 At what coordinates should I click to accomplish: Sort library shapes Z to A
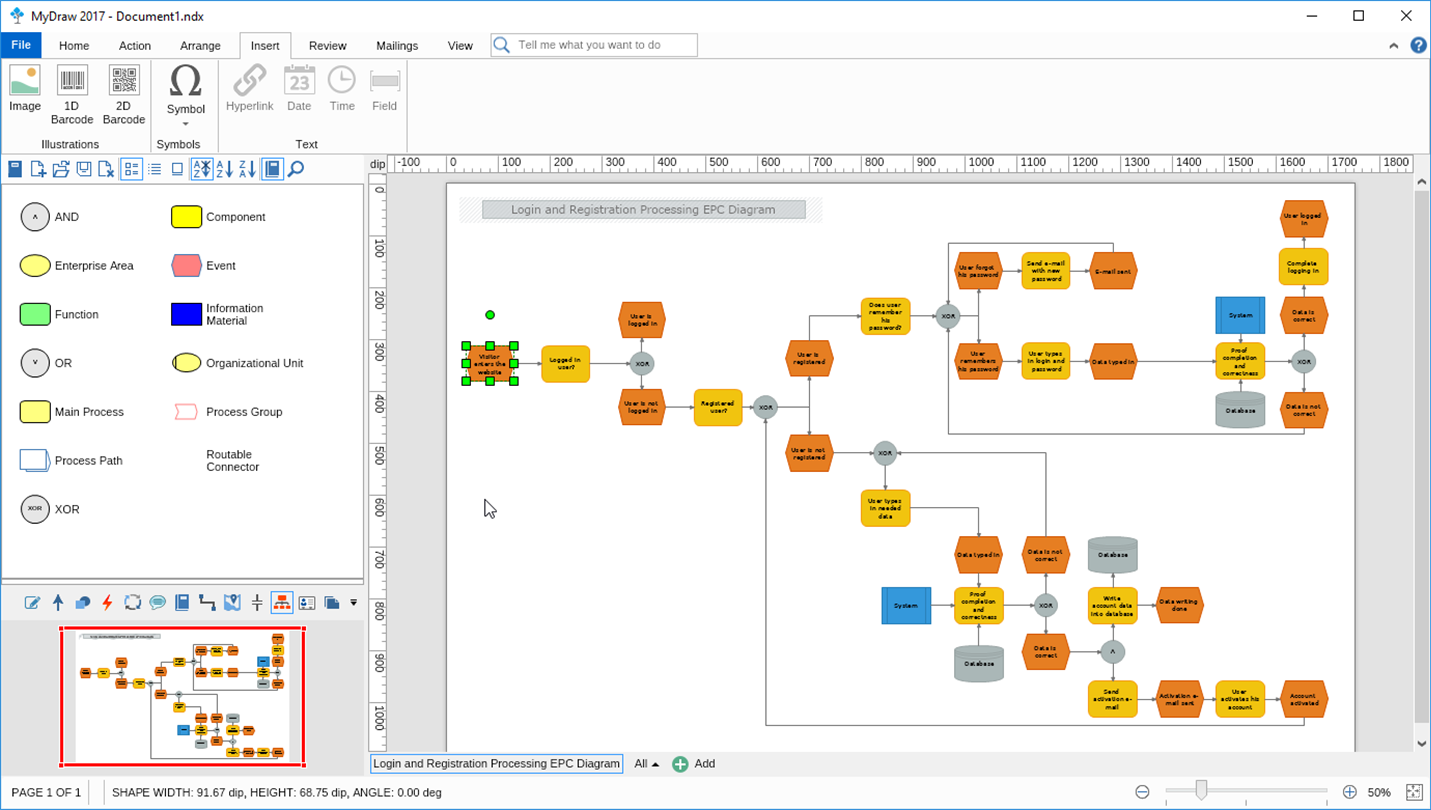pos(248,169)
